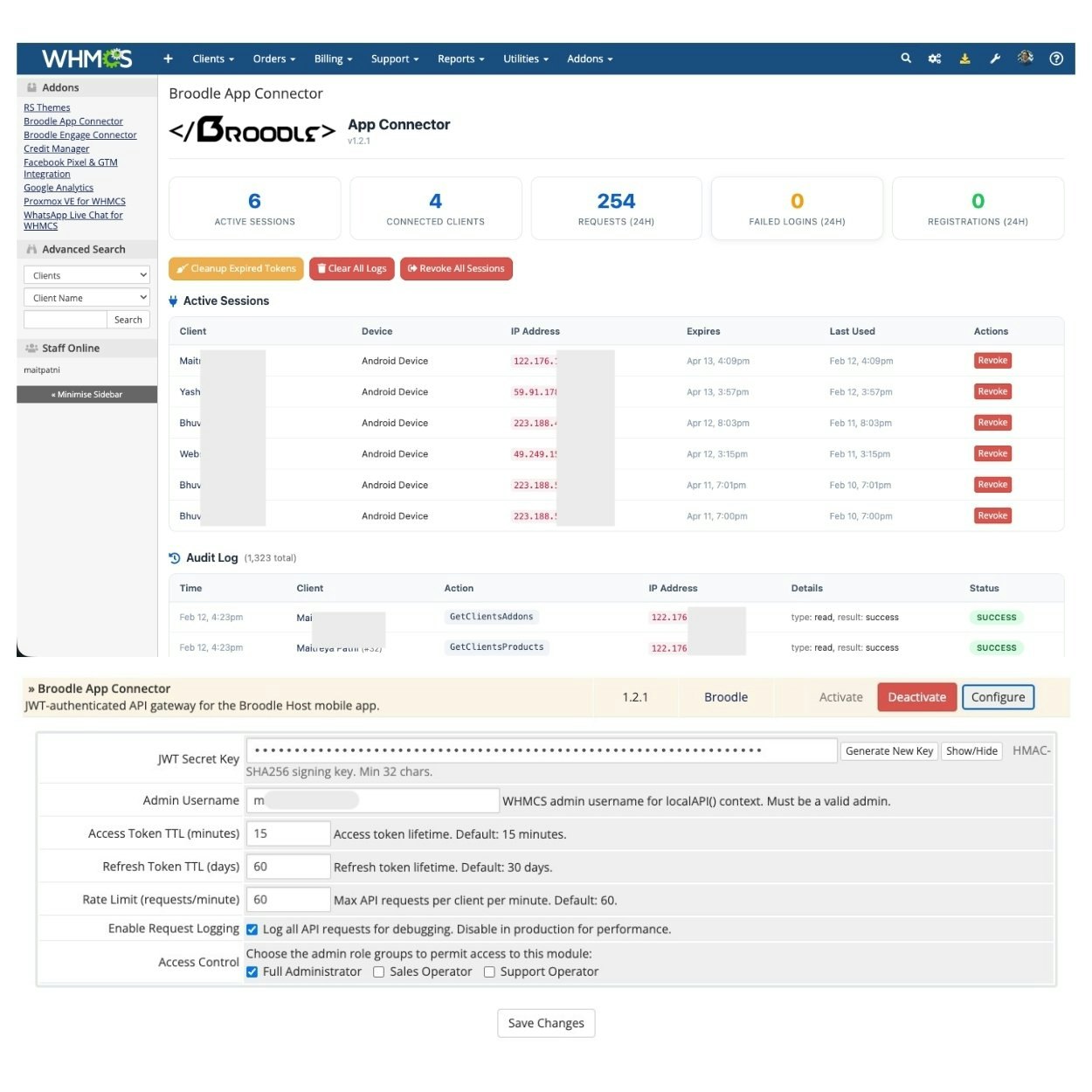Open the global search magnifying glass icon
The height and width of the screenshot is (1092, 1092).
click(x=905, y=59)
